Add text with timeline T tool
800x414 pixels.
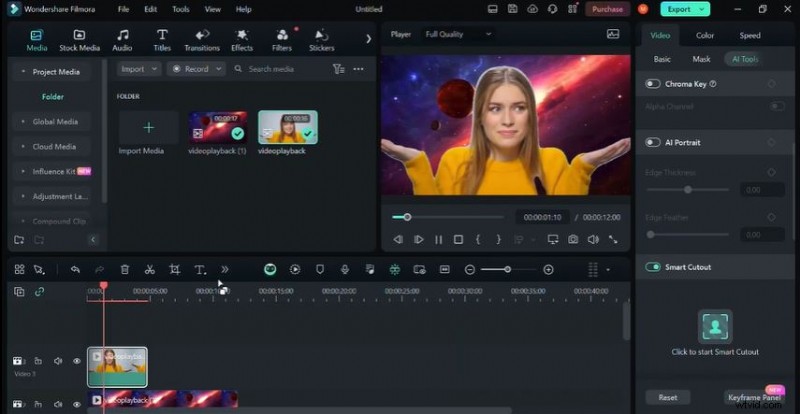click(200, 270)
